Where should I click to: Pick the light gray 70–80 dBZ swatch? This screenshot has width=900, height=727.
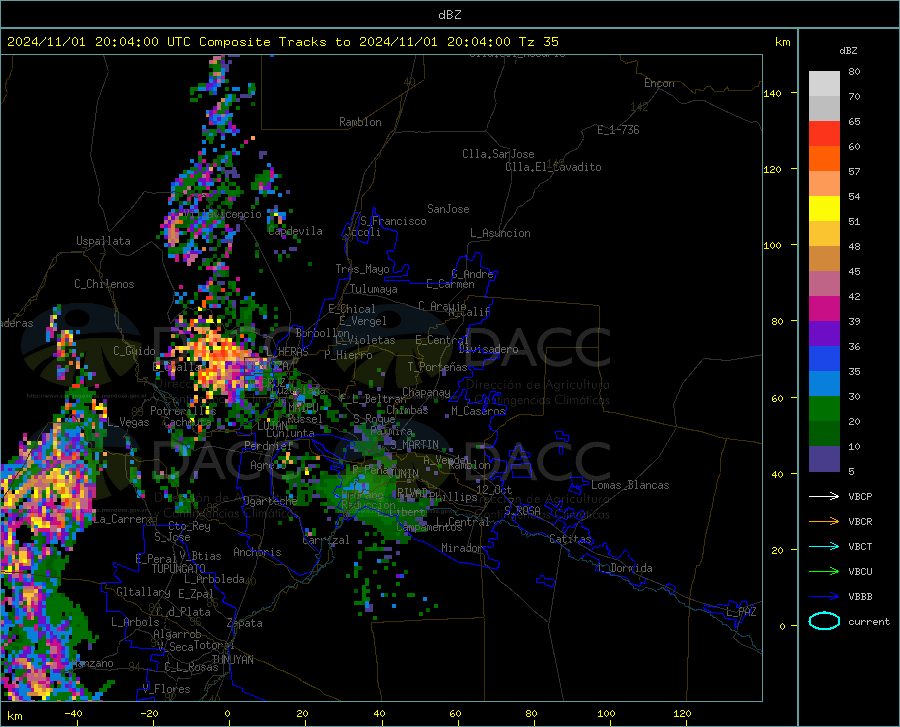click(x=824, y=84)
